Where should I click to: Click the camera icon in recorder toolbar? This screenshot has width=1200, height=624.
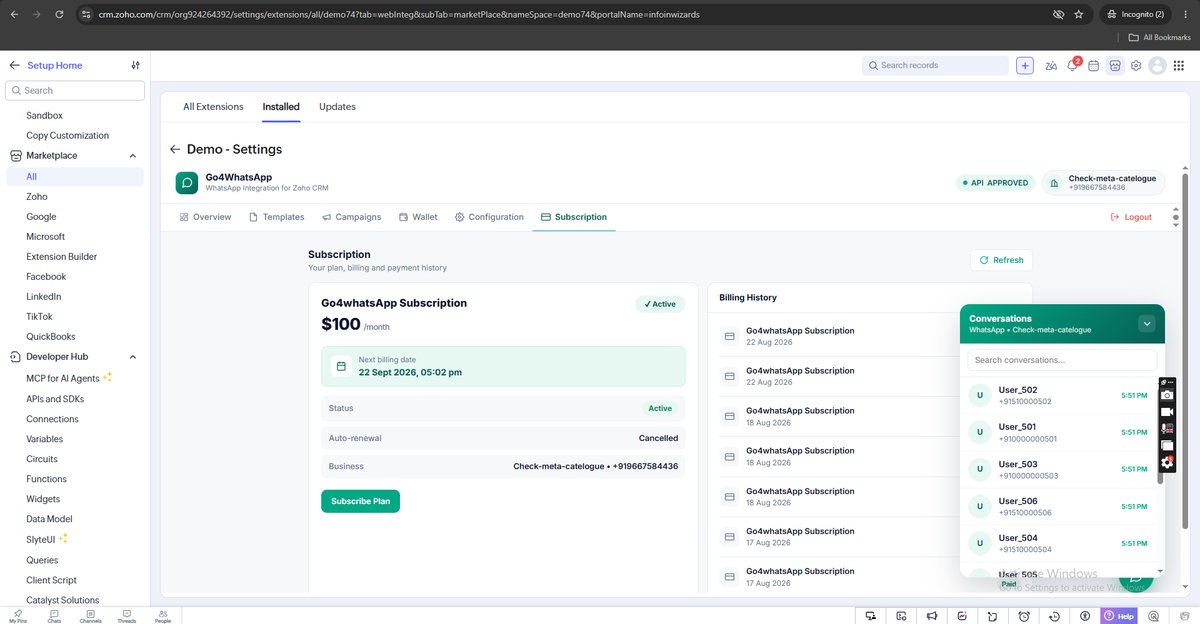click(x=1166, y=396)
